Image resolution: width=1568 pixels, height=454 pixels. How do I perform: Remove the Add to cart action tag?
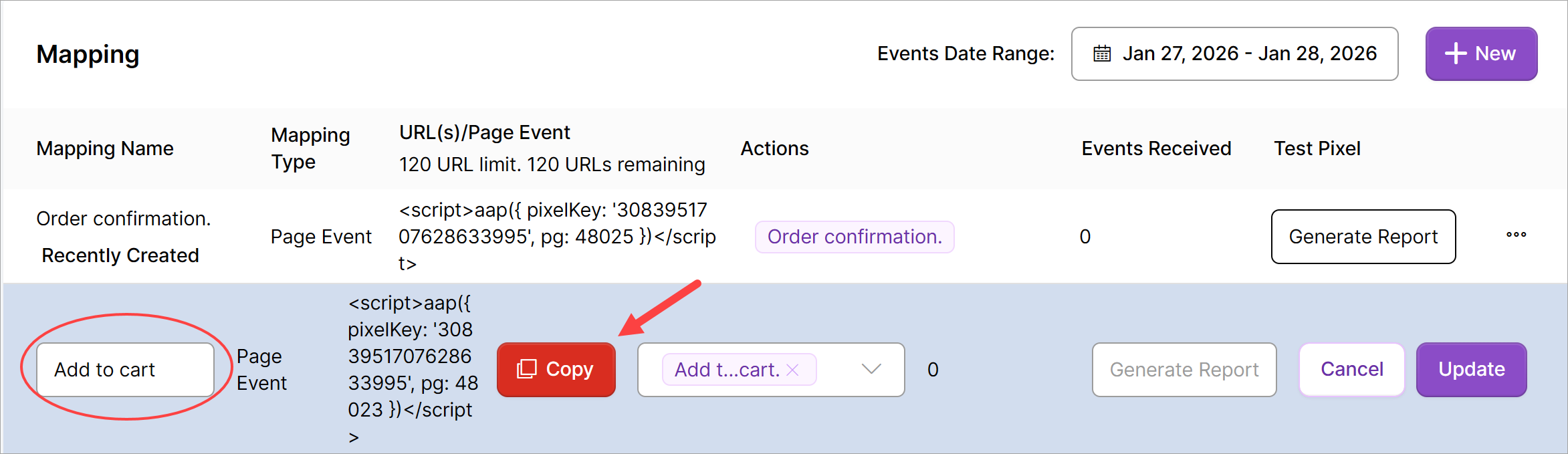pyautogui.click(x=793, y=370)
